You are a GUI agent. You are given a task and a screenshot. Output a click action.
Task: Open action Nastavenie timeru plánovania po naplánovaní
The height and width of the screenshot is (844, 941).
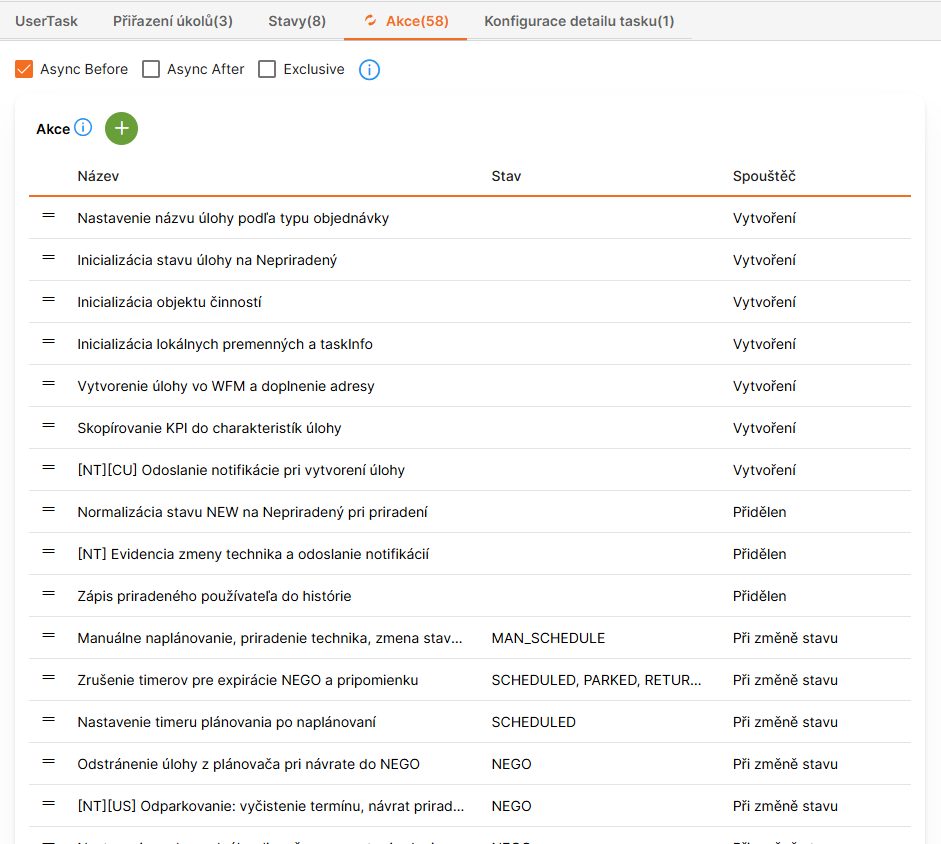pyautogui.click(x=226, y=722)
